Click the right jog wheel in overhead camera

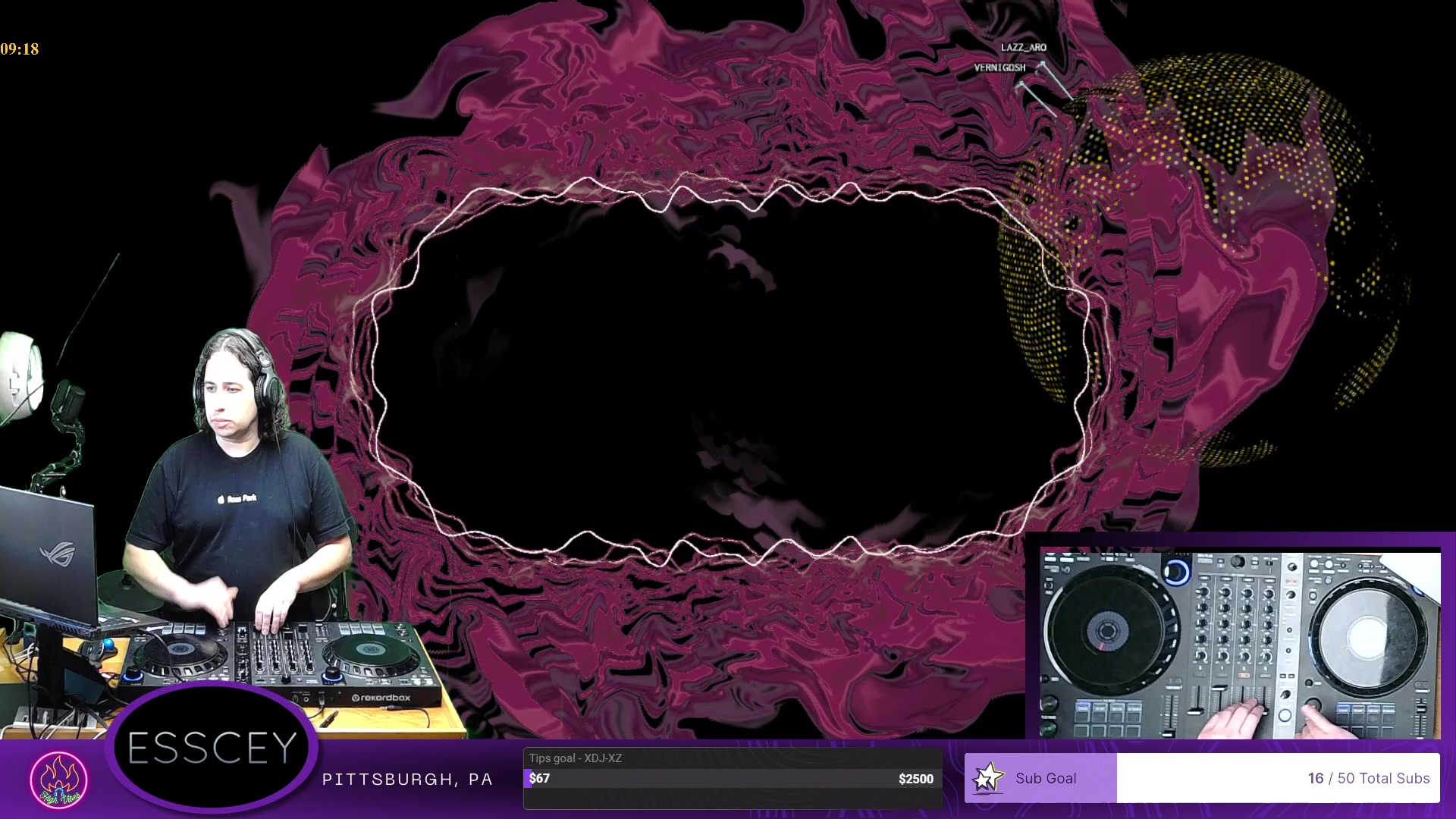pos(1367,635)
